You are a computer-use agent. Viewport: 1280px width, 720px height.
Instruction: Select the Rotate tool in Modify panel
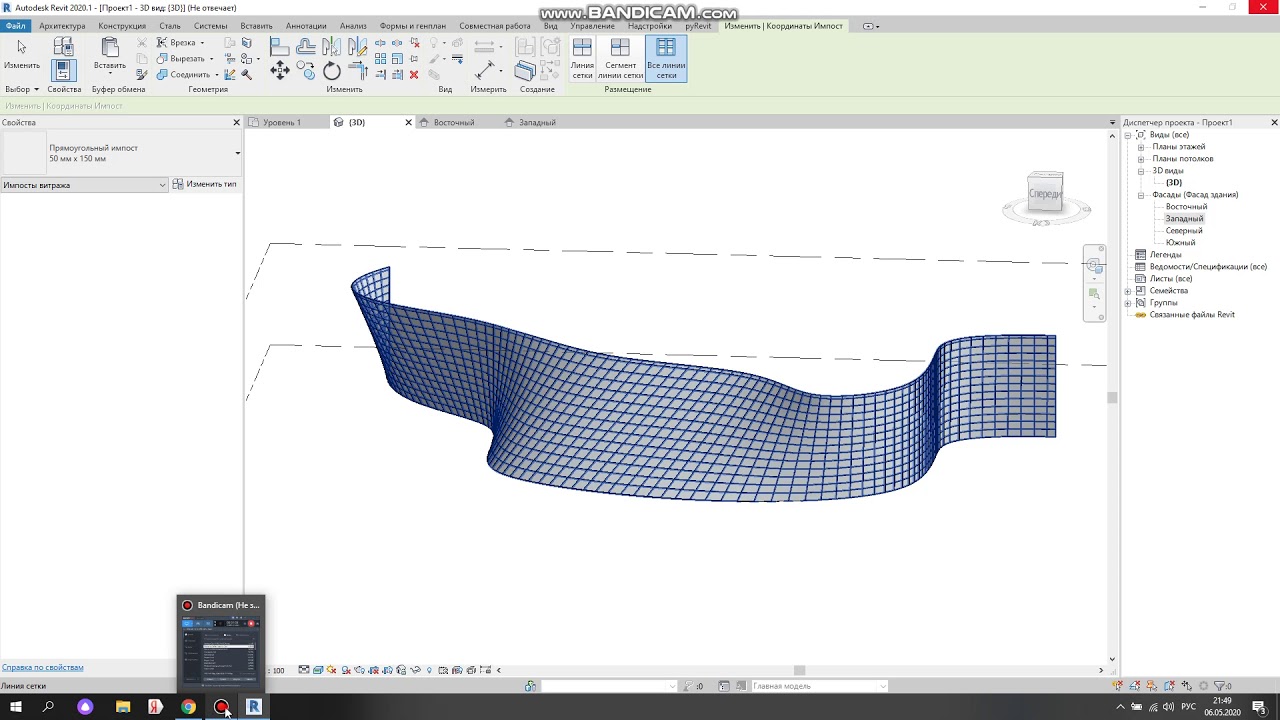click(x=332, y=71)
